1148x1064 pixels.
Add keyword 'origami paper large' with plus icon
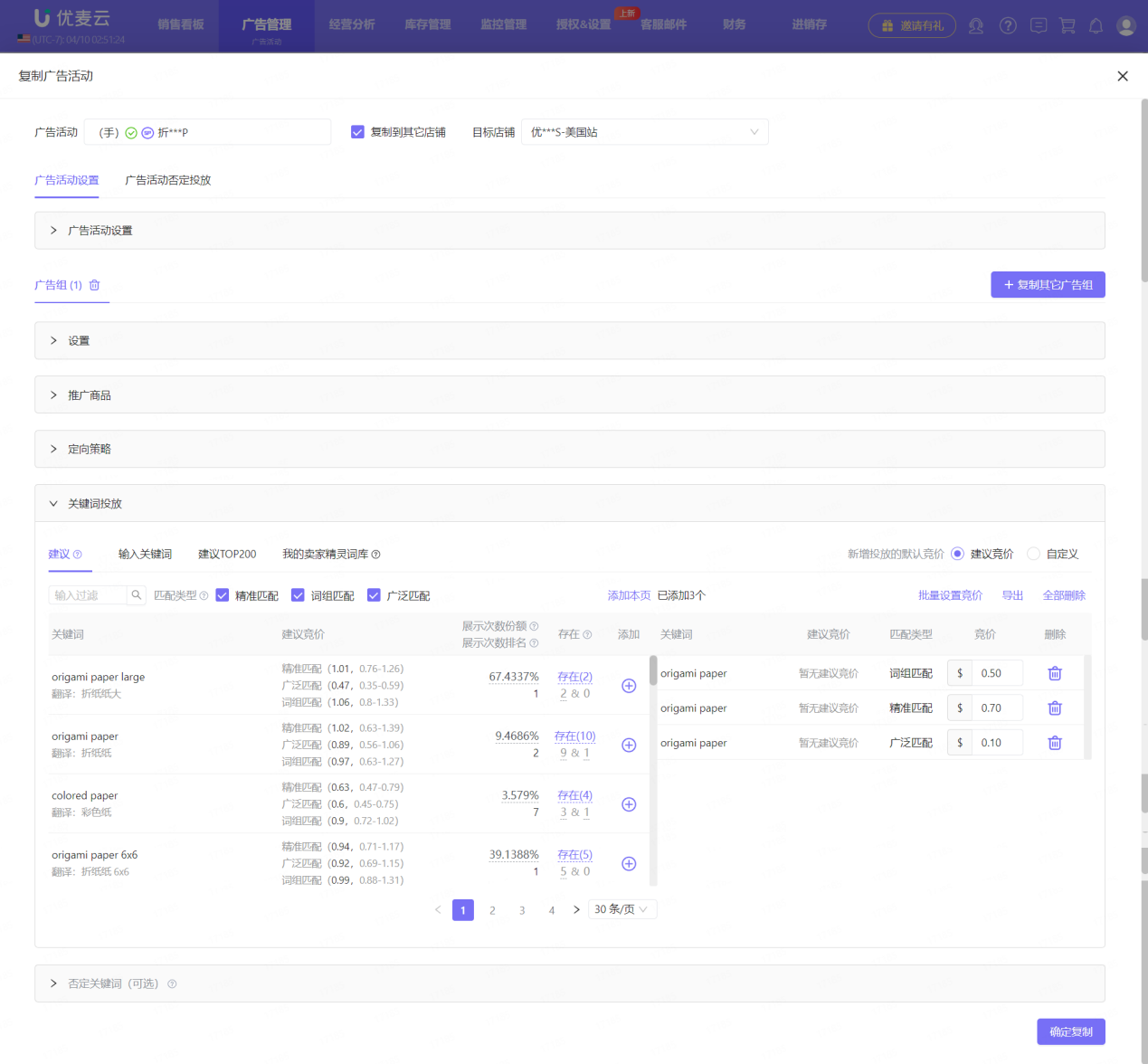[x=629, y=686]
